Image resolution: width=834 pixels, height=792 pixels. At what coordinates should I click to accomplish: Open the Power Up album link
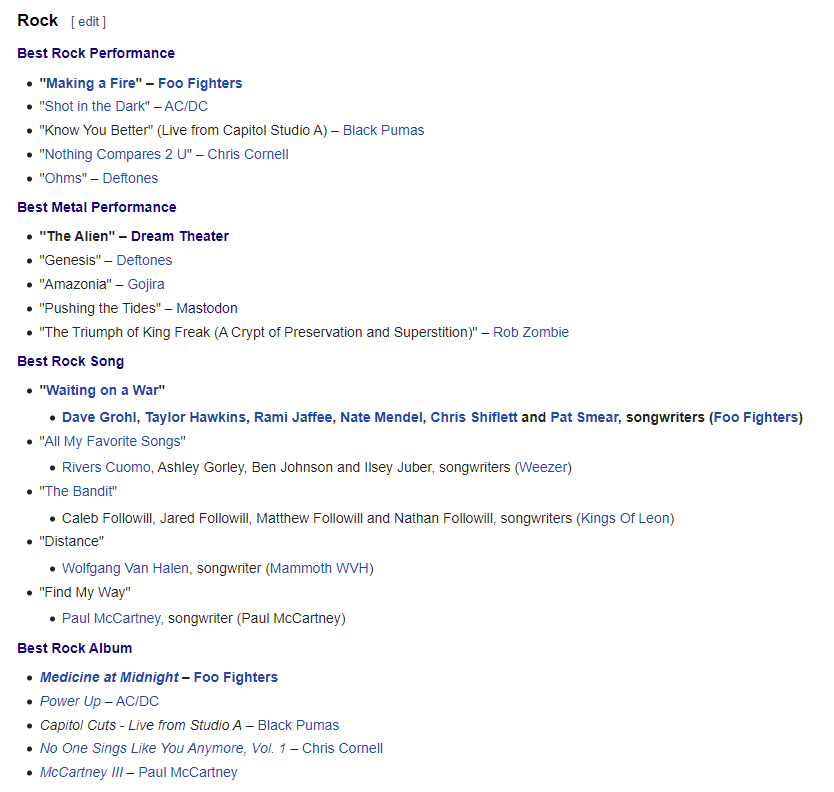pos(70,702)
